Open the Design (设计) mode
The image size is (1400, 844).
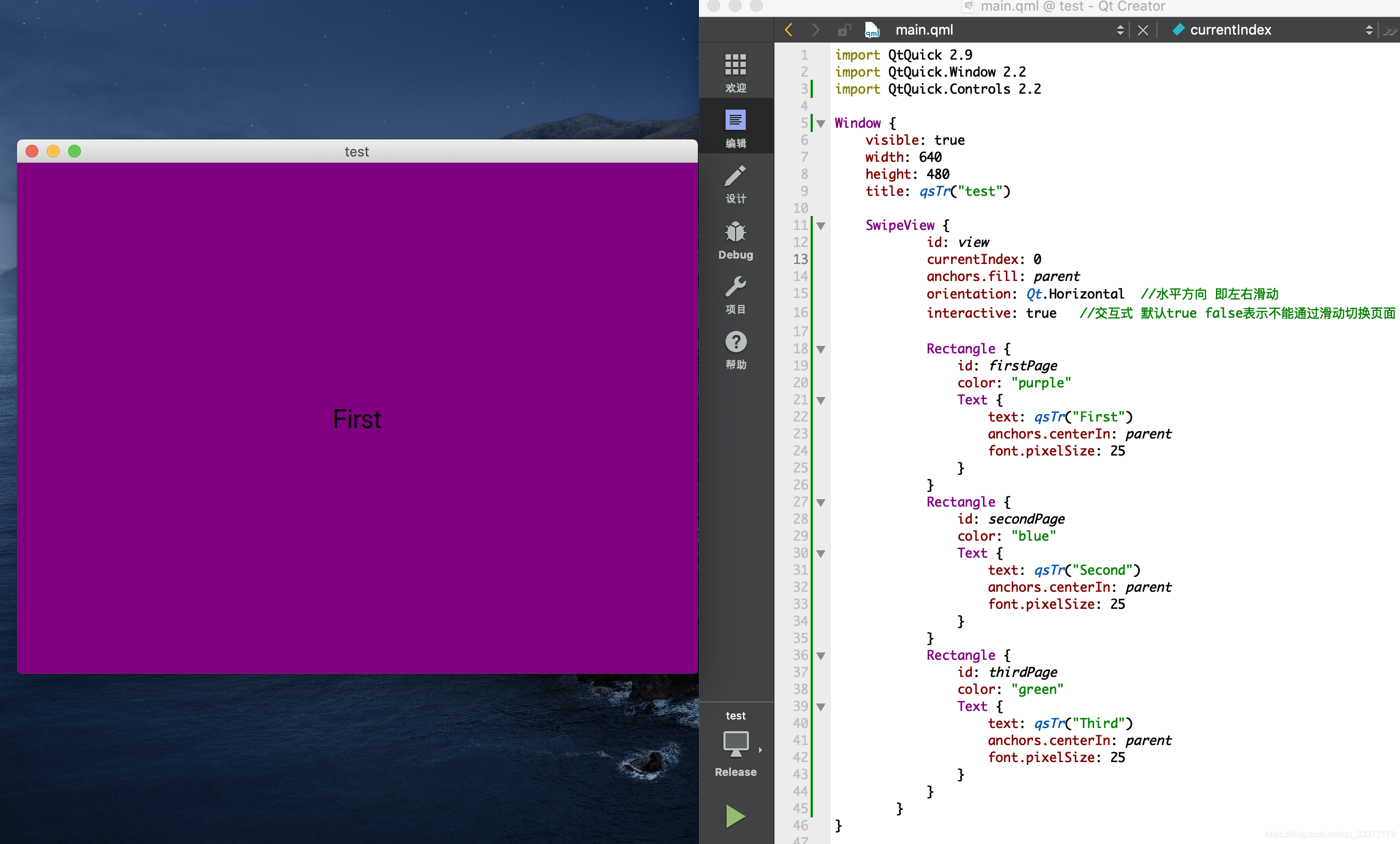735,183
